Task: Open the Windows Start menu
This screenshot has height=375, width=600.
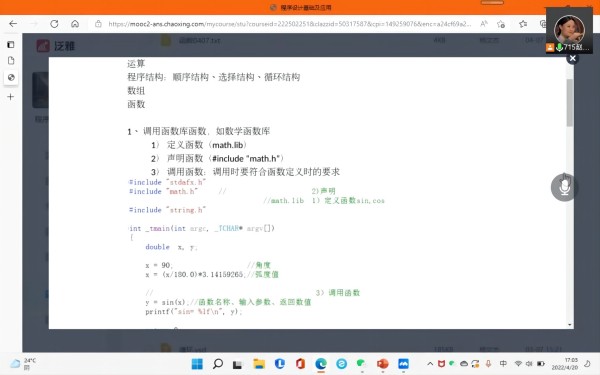Action: point(197,364)
